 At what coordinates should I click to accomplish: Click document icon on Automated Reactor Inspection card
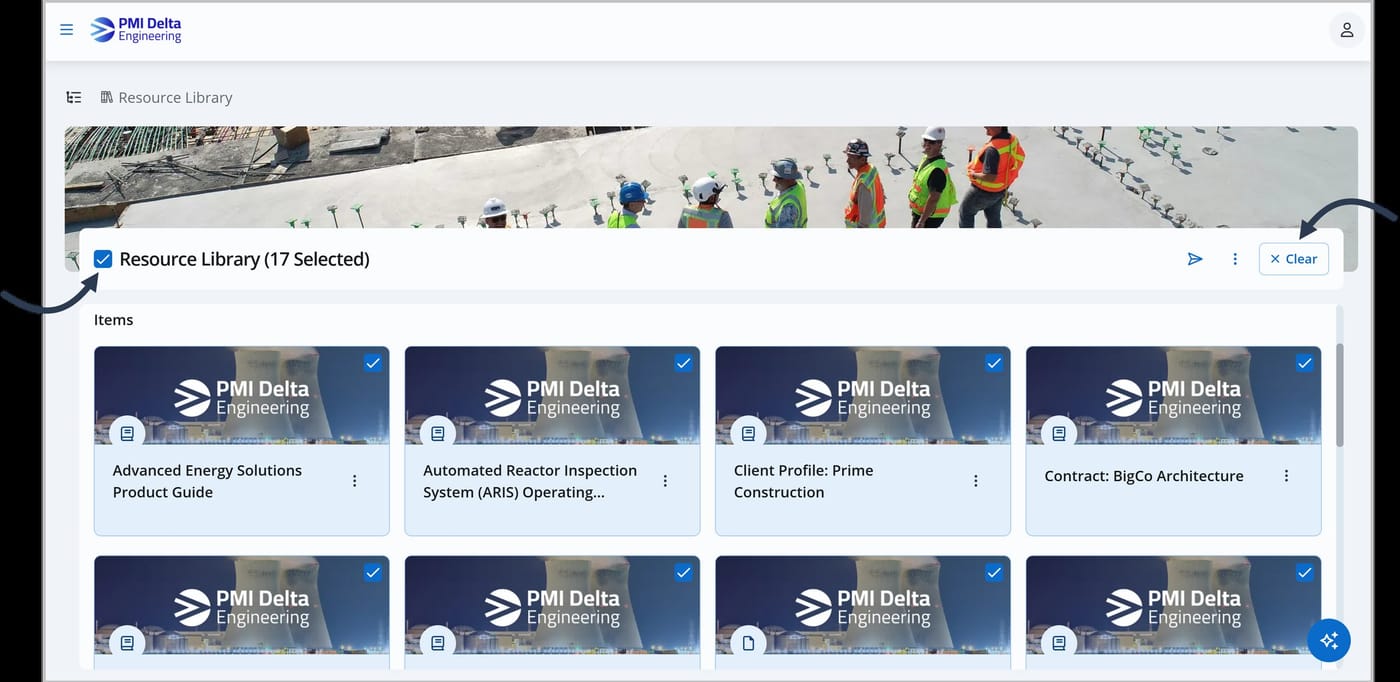(438, 434)
